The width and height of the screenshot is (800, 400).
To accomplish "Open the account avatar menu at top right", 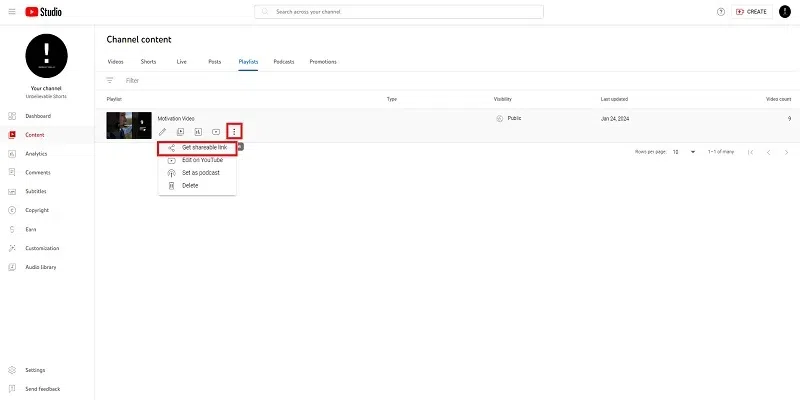I will 785,12.
